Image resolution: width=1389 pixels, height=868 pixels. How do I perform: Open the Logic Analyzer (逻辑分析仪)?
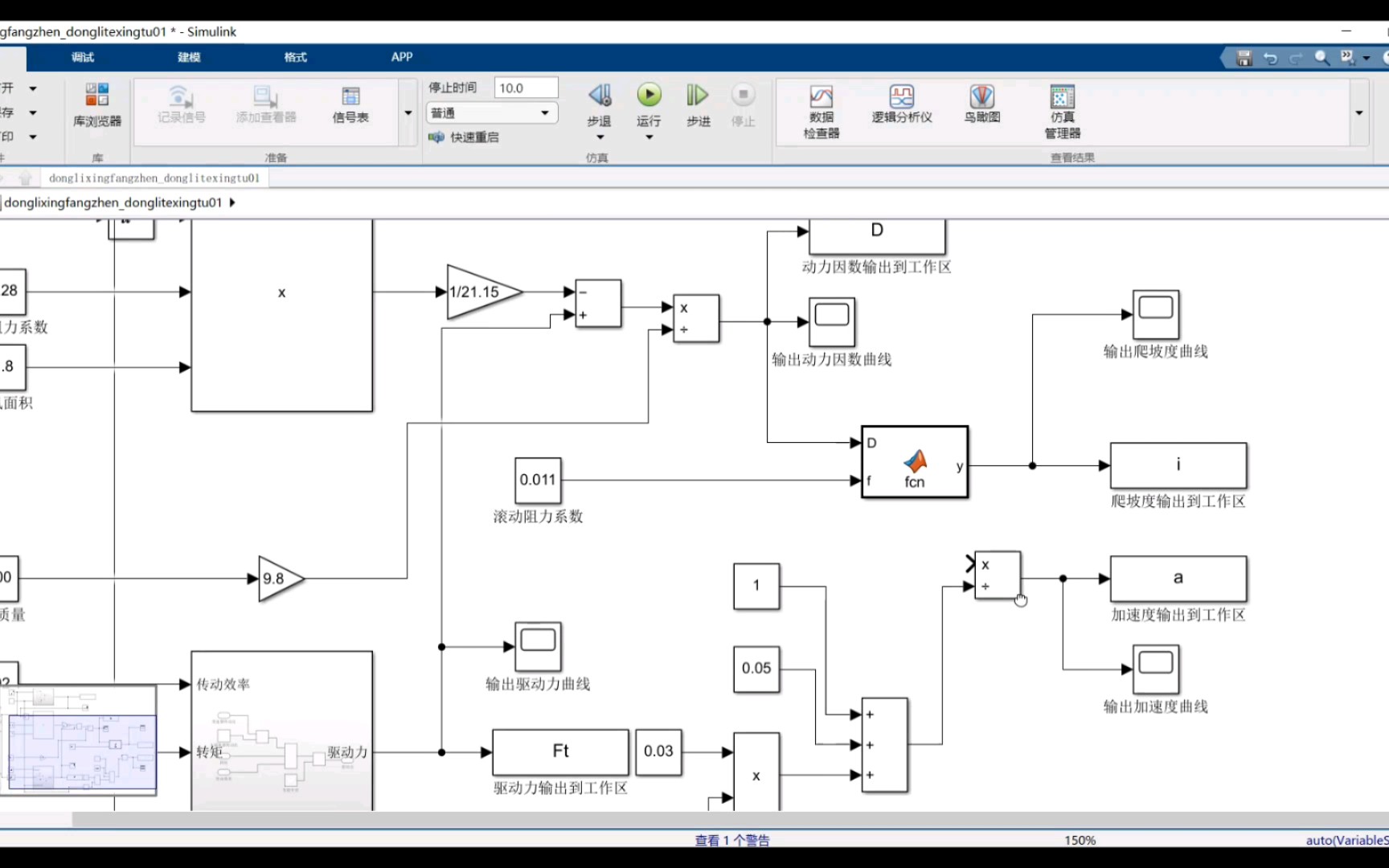point(902,105)
